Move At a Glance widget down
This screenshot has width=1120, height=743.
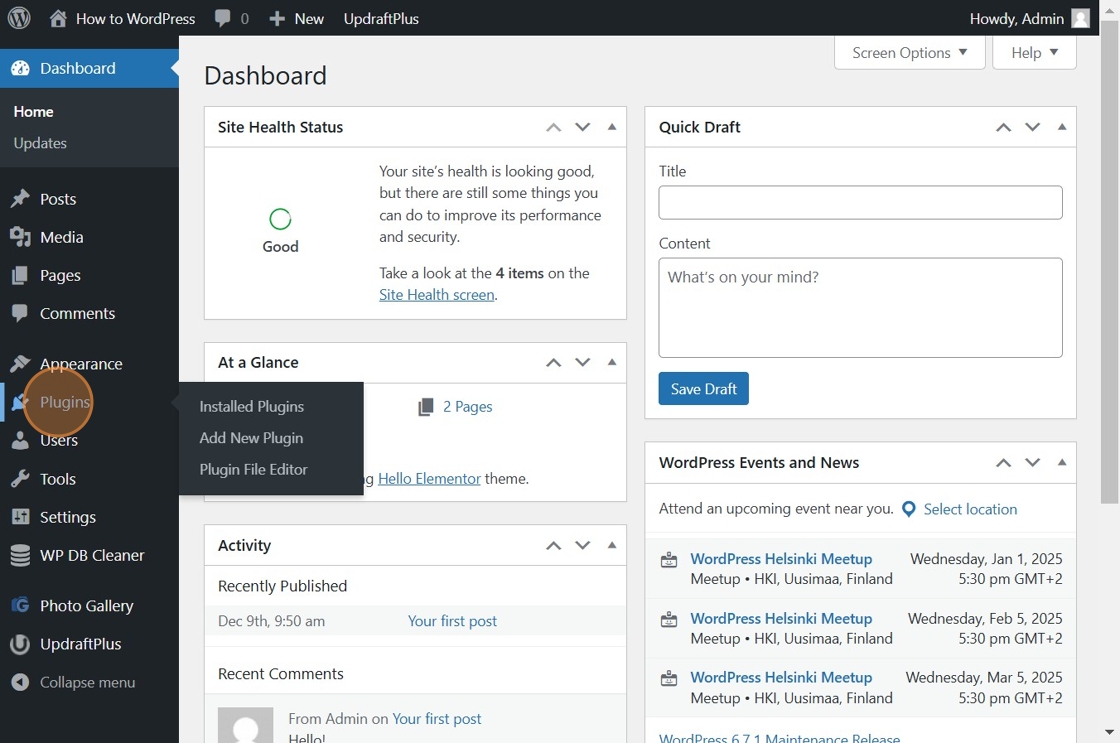583,362
